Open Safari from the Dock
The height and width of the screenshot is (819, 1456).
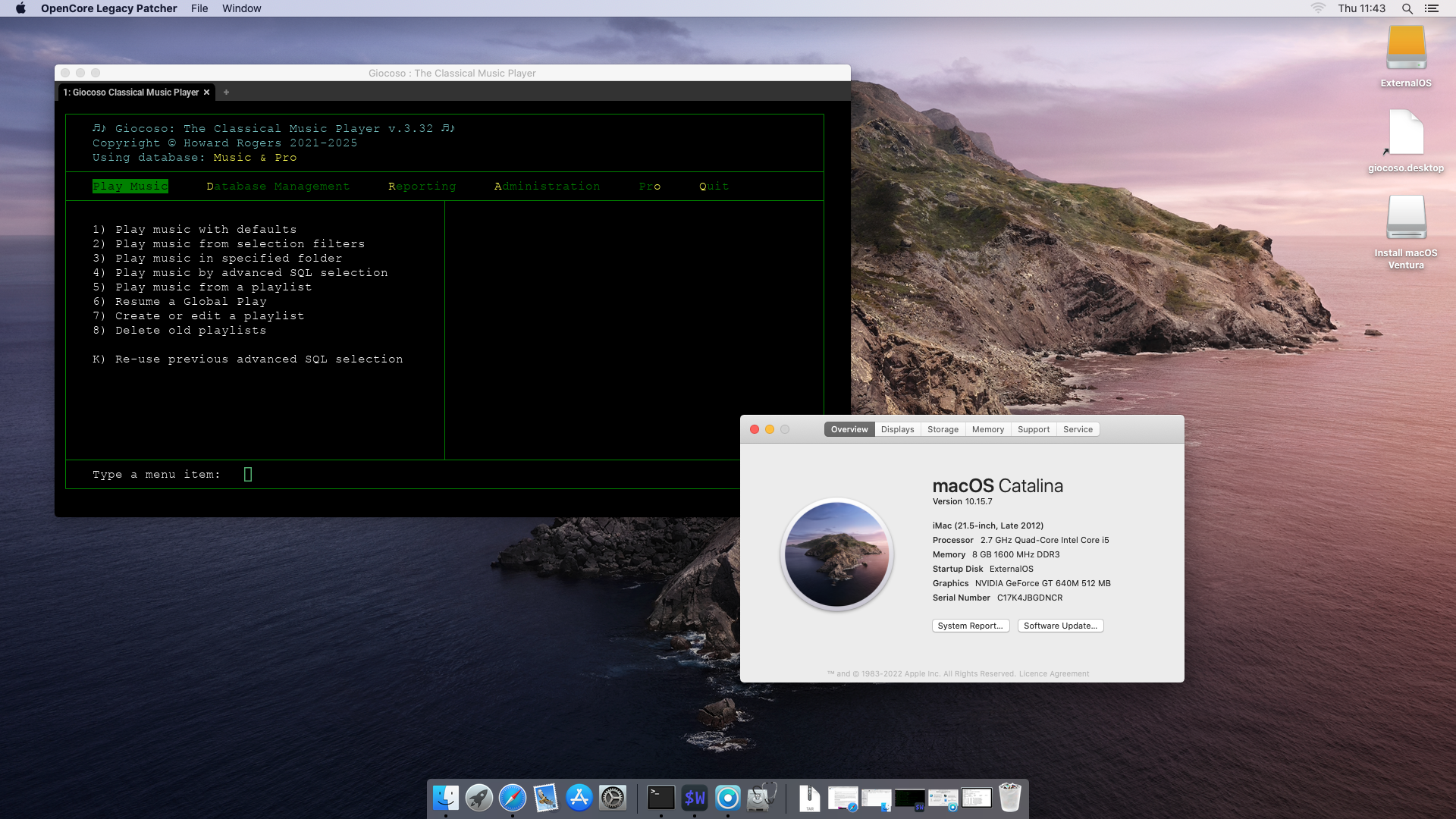(513, 798)
